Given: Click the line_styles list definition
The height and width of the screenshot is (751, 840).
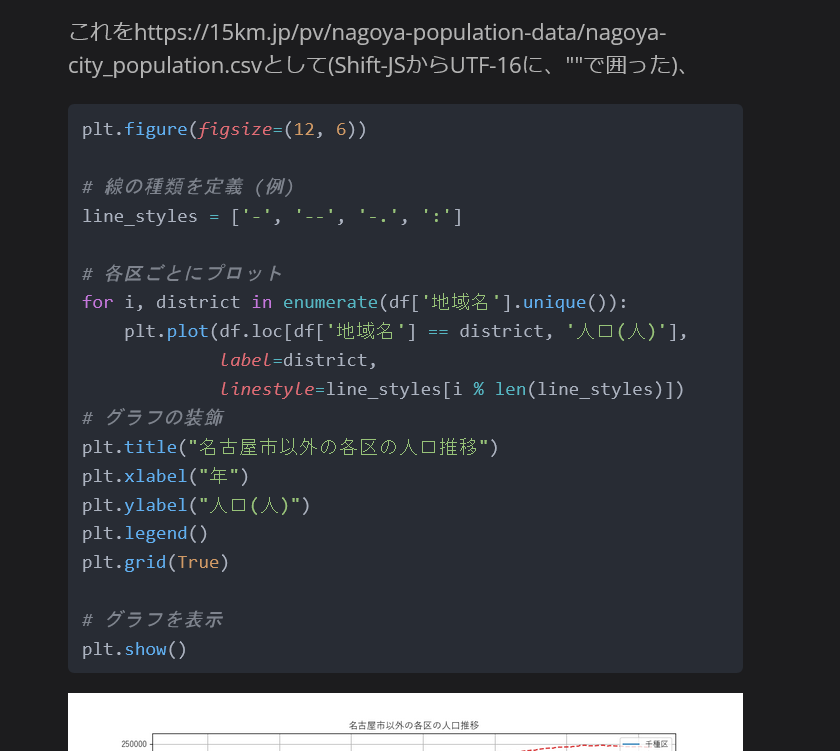Looking at the screenshot, I should pos(270,215).
